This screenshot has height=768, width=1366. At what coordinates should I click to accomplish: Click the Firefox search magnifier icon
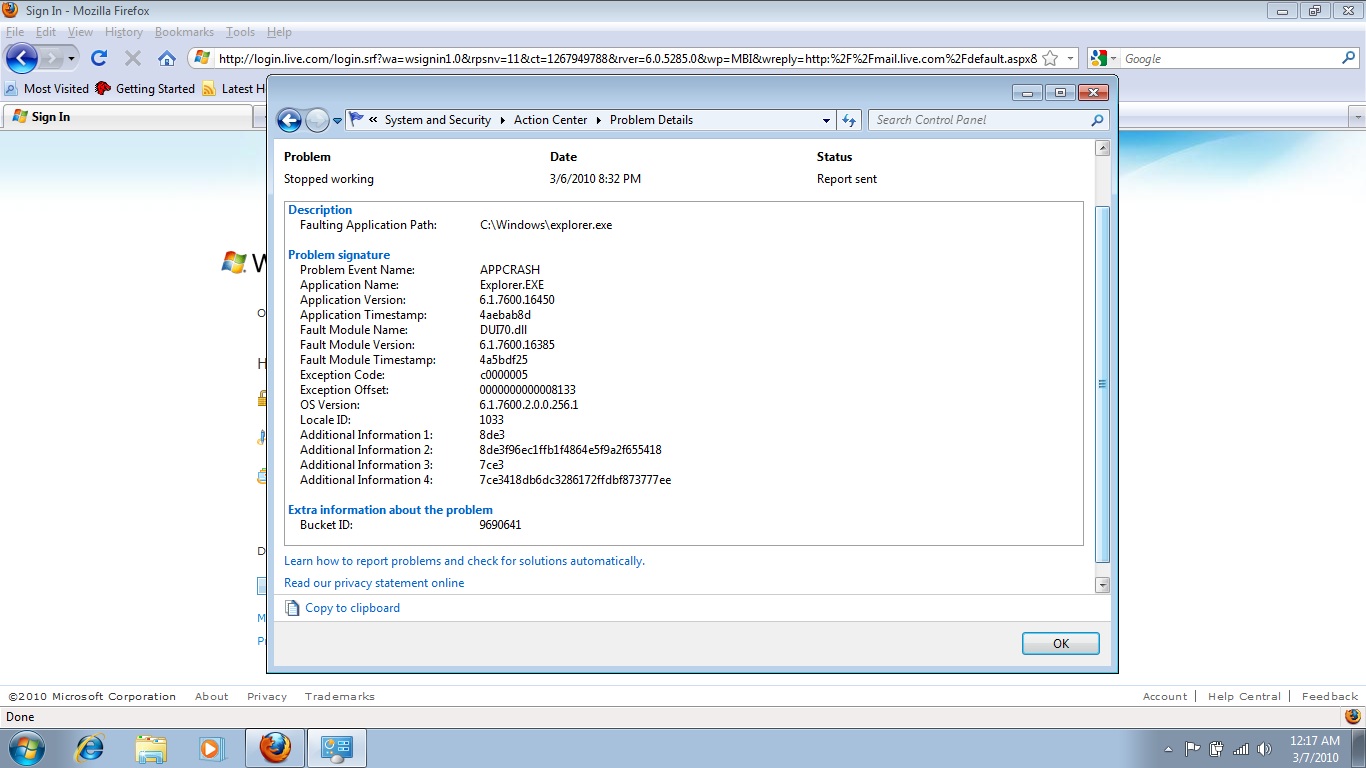[1349, 59]
